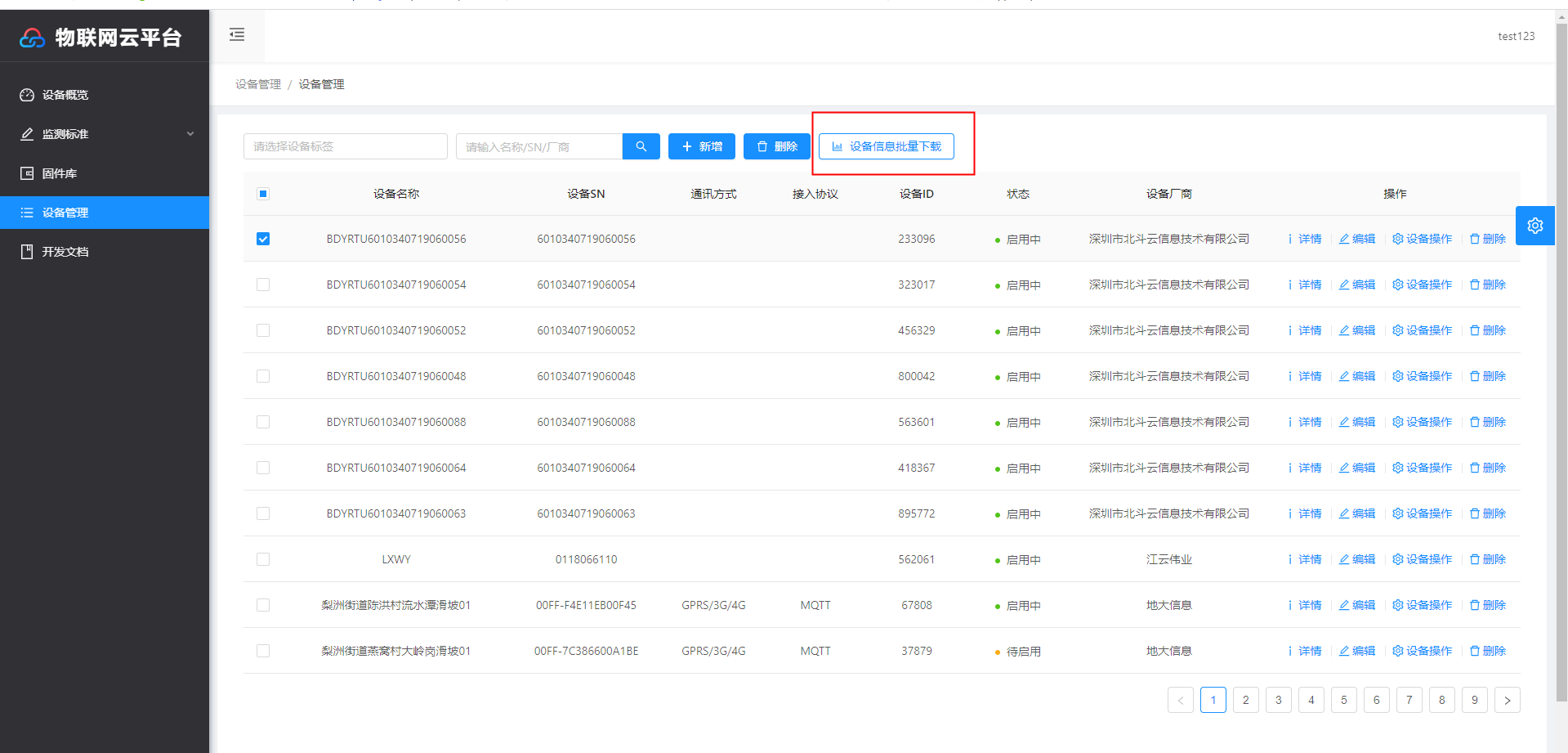Click the SN cell 00FF-F4E11EB00F45
This screenshot has width=1568, height=753.
point(586,605)
